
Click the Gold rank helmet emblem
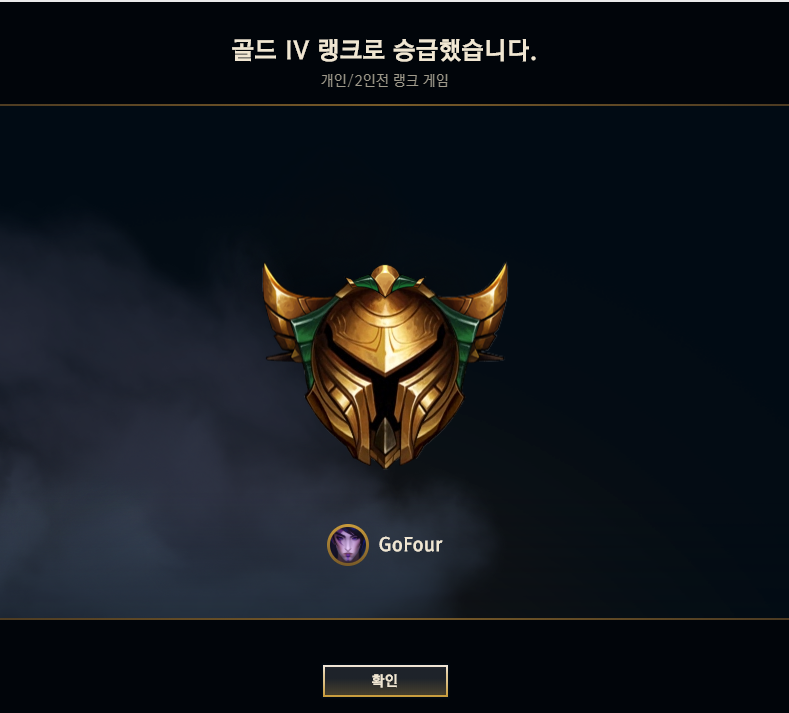click(x=385, y=366)
